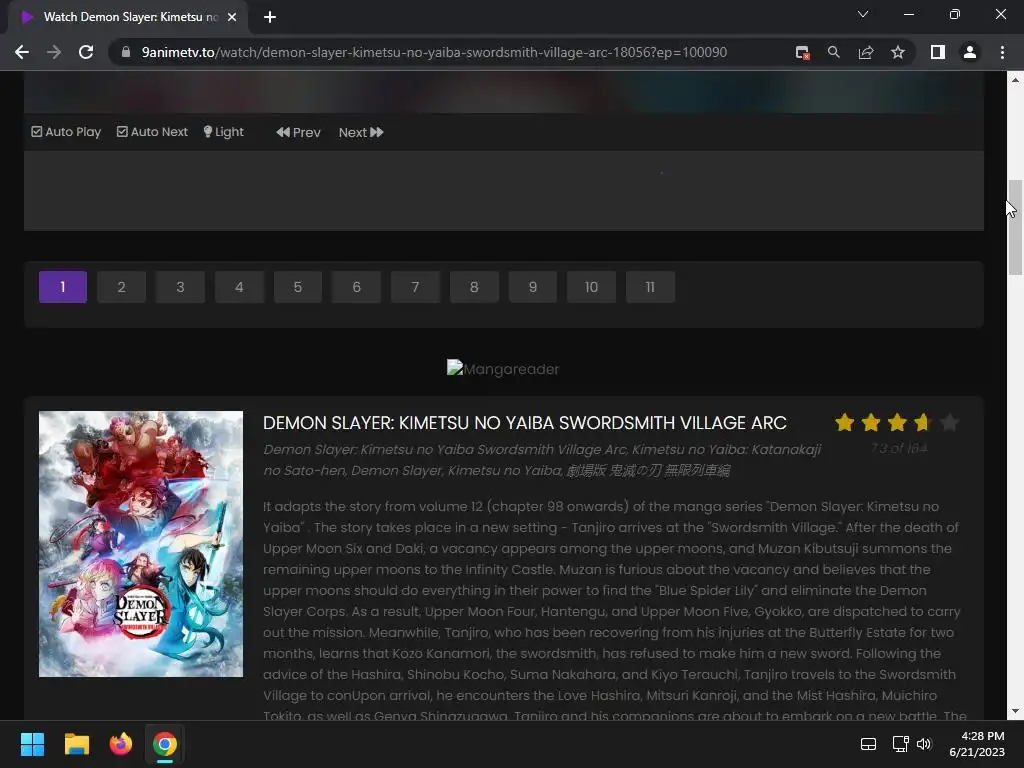Select episode 10
The height and width of the screenshot is (768, 1024).
click(x=592, y=287)
